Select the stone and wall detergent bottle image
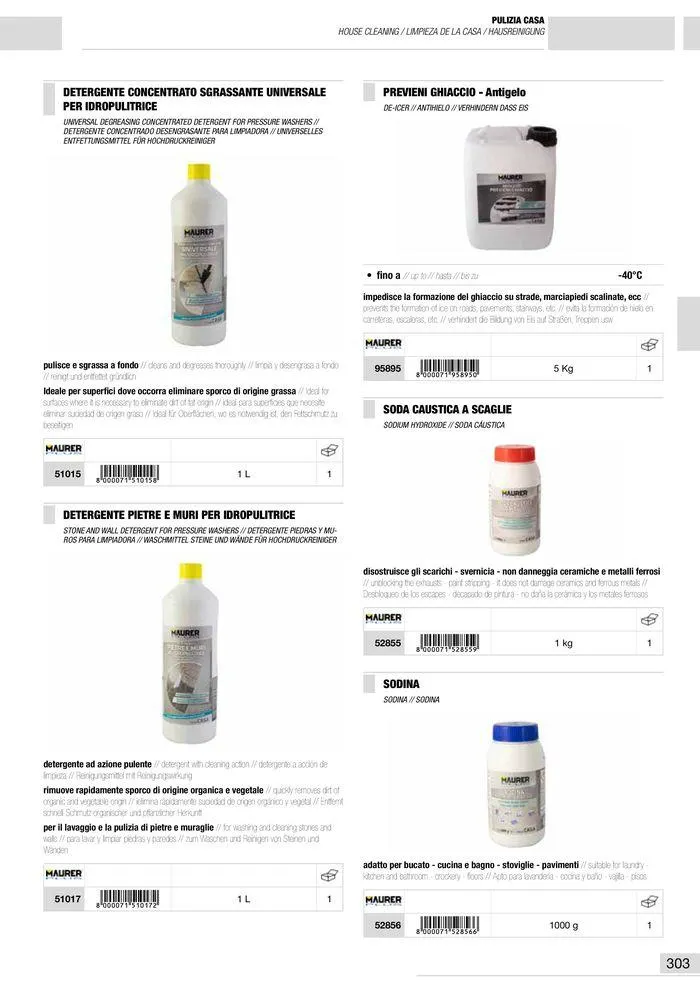Viewport: 700px width, 990px height. (190, 653)
